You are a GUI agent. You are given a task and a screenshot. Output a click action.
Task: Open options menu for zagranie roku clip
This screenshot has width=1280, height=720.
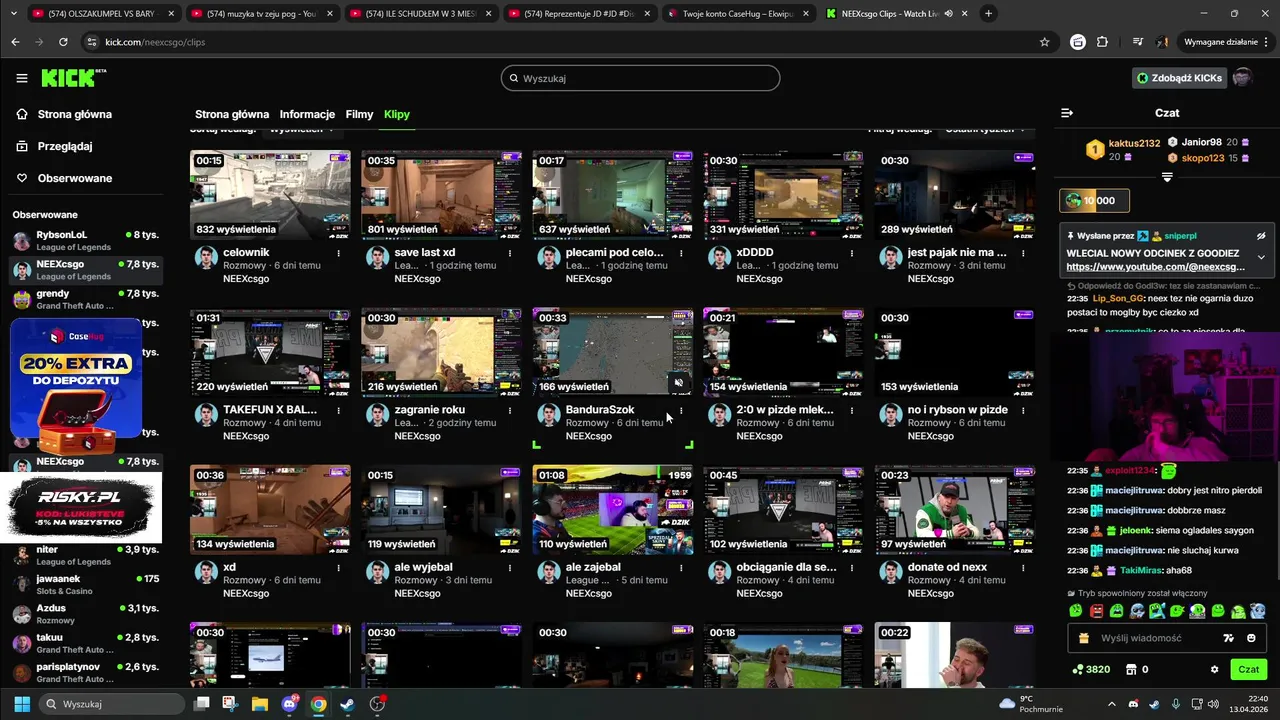(510, 410)
